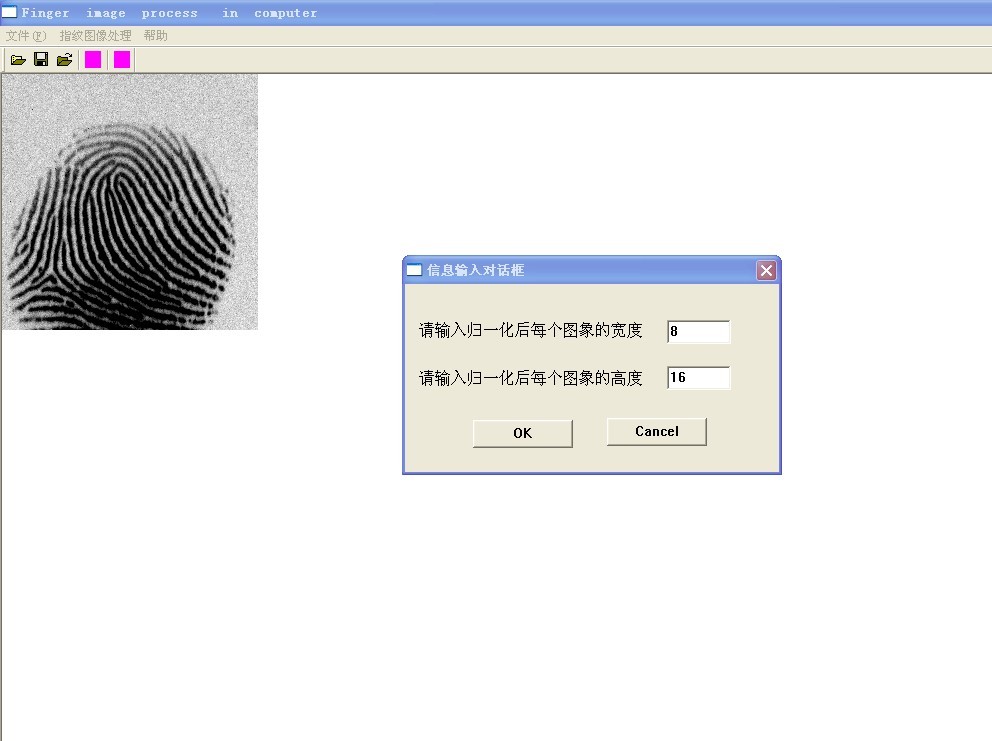Focus the width input field containing 8
Screen dimensions: 992x741
click(698, 332)
